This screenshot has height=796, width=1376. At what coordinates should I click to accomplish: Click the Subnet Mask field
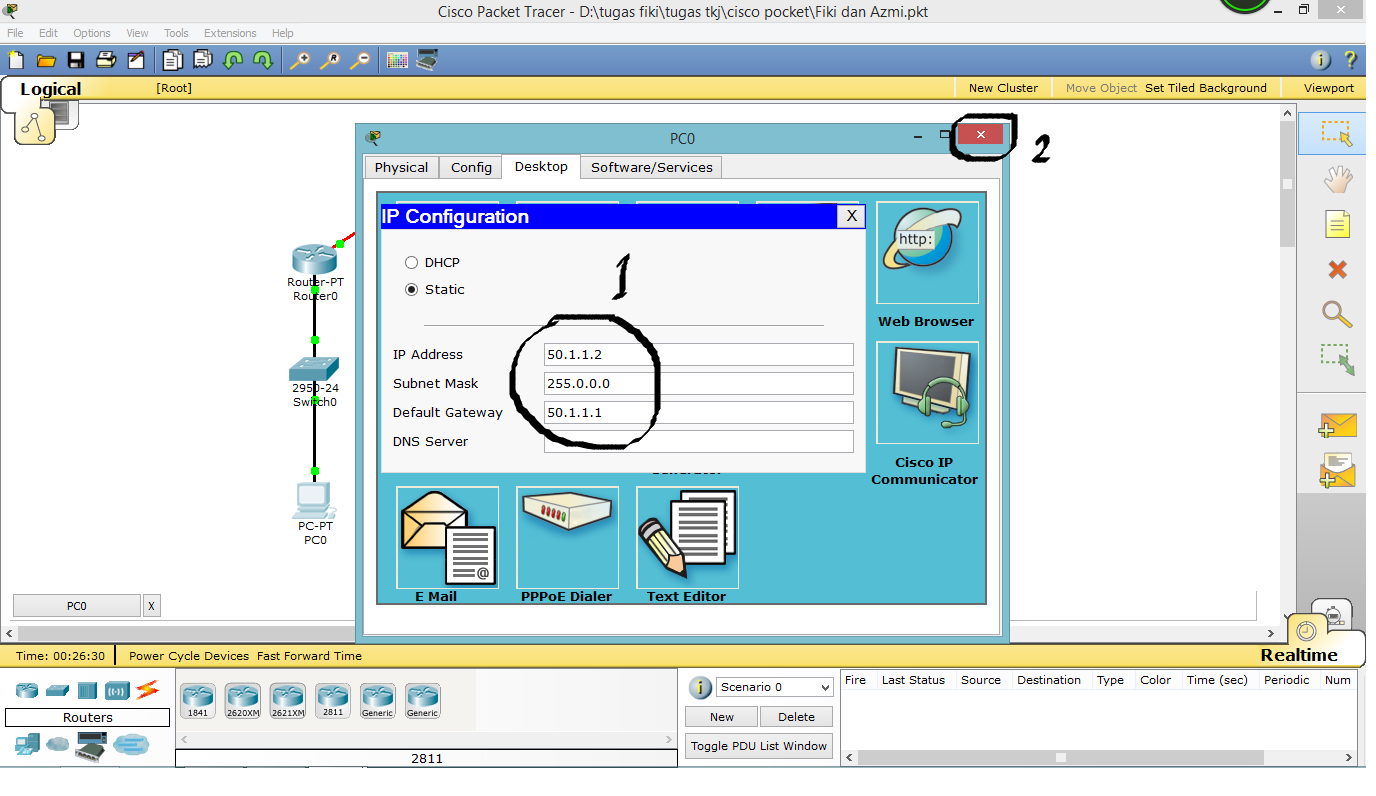(699, 384)
